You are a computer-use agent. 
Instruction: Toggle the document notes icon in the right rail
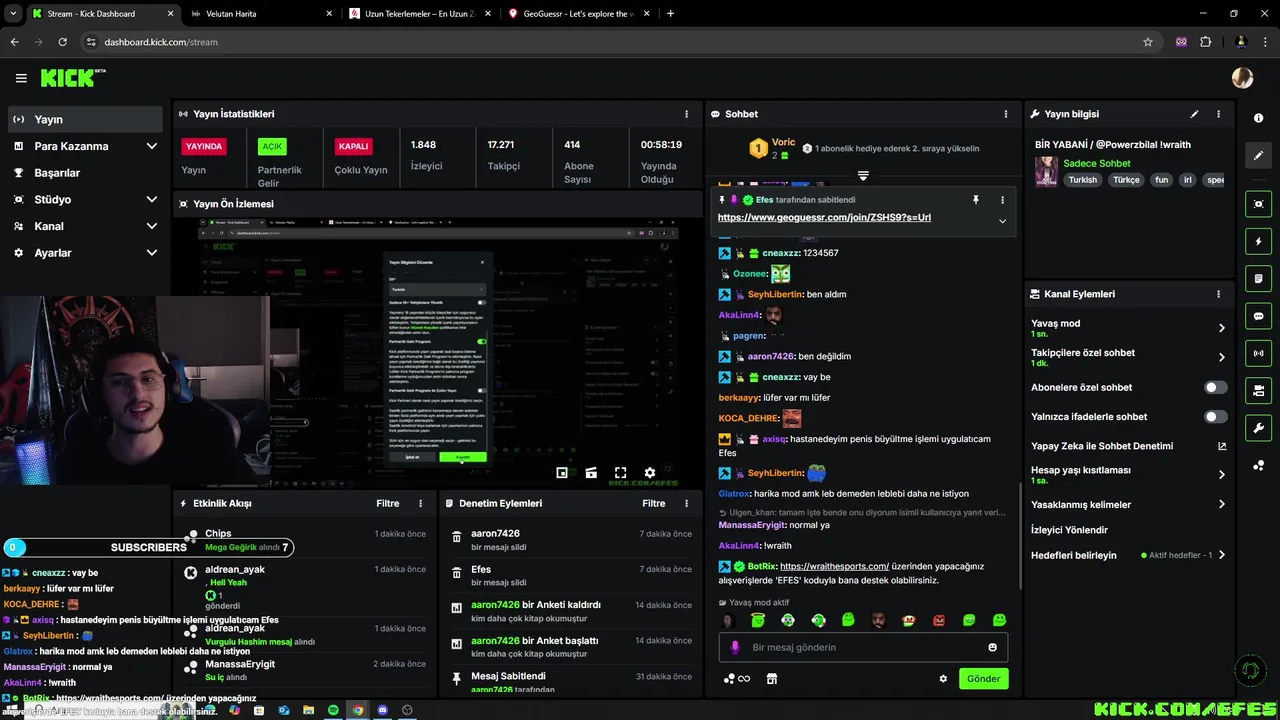pyautogui.click(x=1258, y=278)
